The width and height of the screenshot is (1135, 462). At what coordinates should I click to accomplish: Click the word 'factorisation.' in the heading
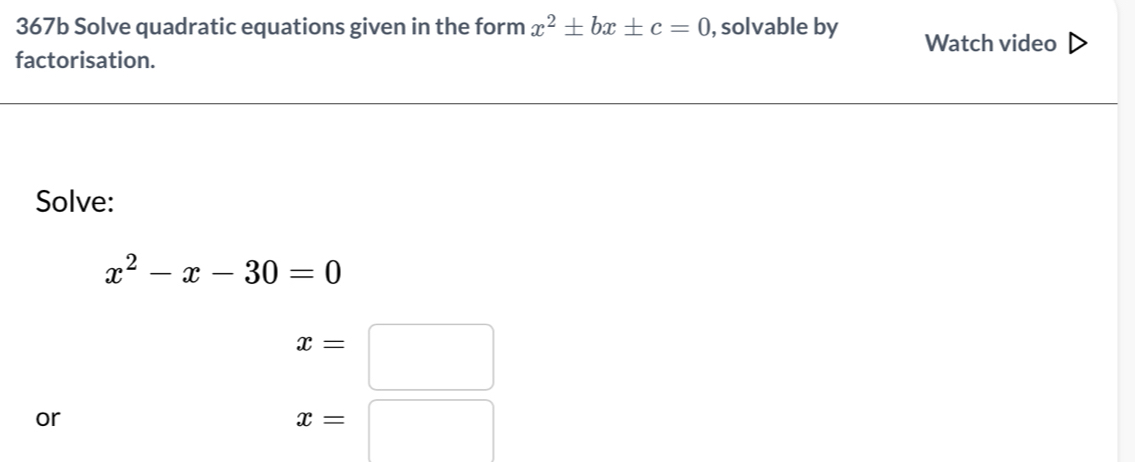85,60
